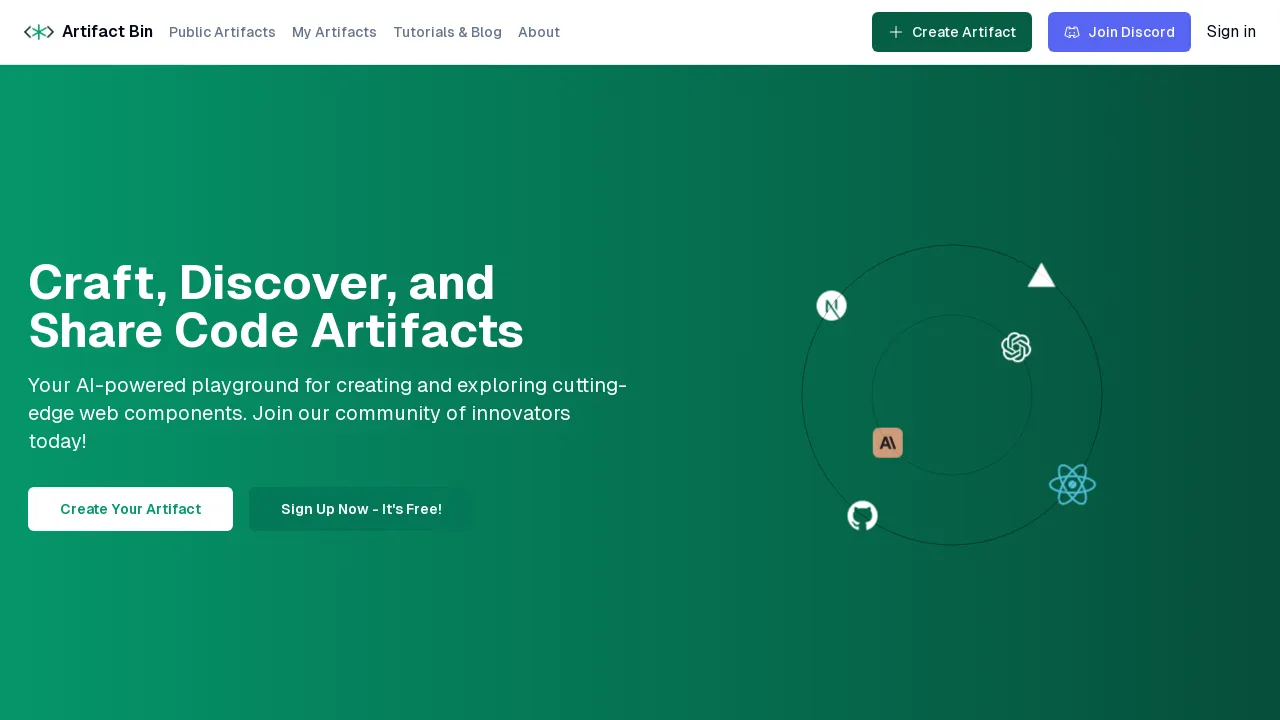Click Sign Up Now - It's Free!
1280x720 pixels.
point(361,509)
